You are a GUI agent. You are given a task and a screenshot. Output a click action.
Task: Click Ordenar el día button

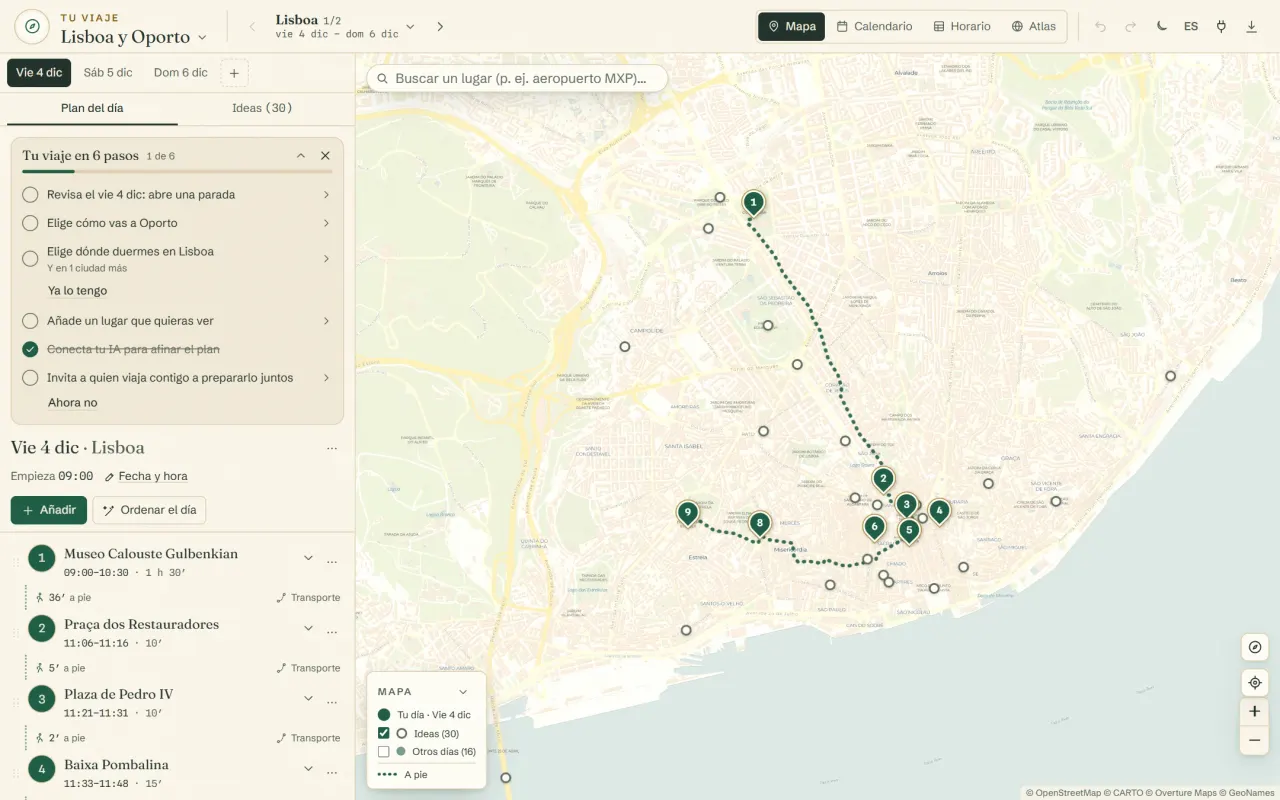[x=149, y=510]
